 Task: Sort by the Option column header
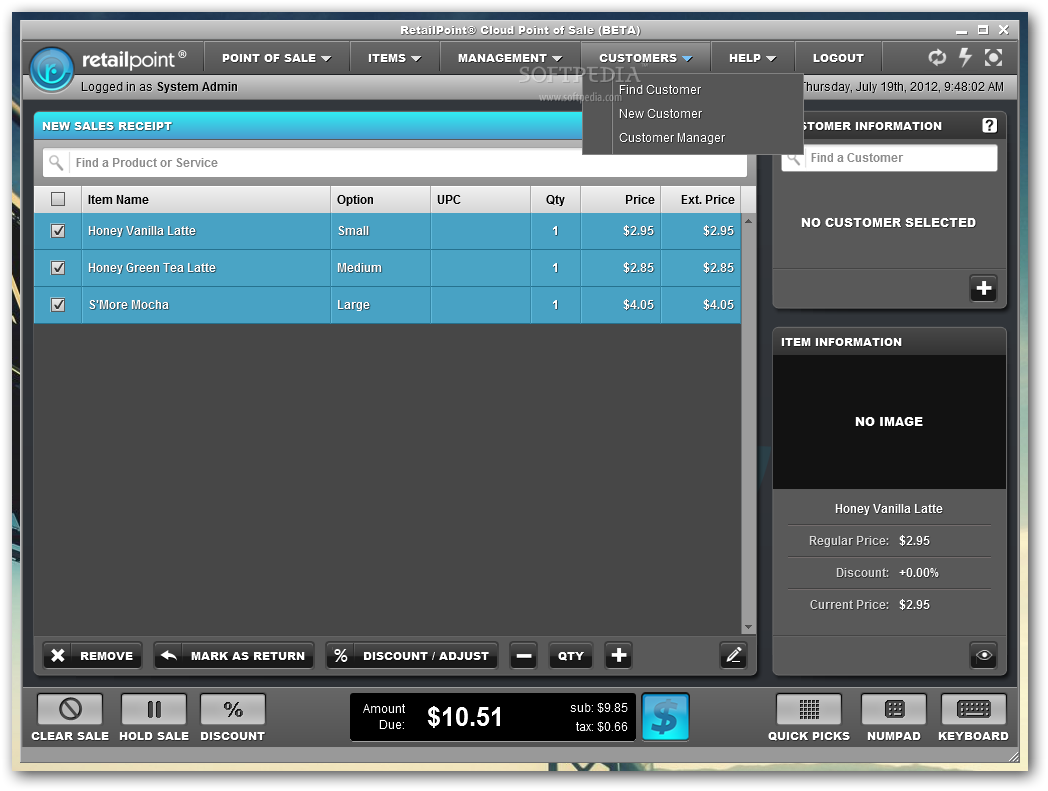[380, 199]
